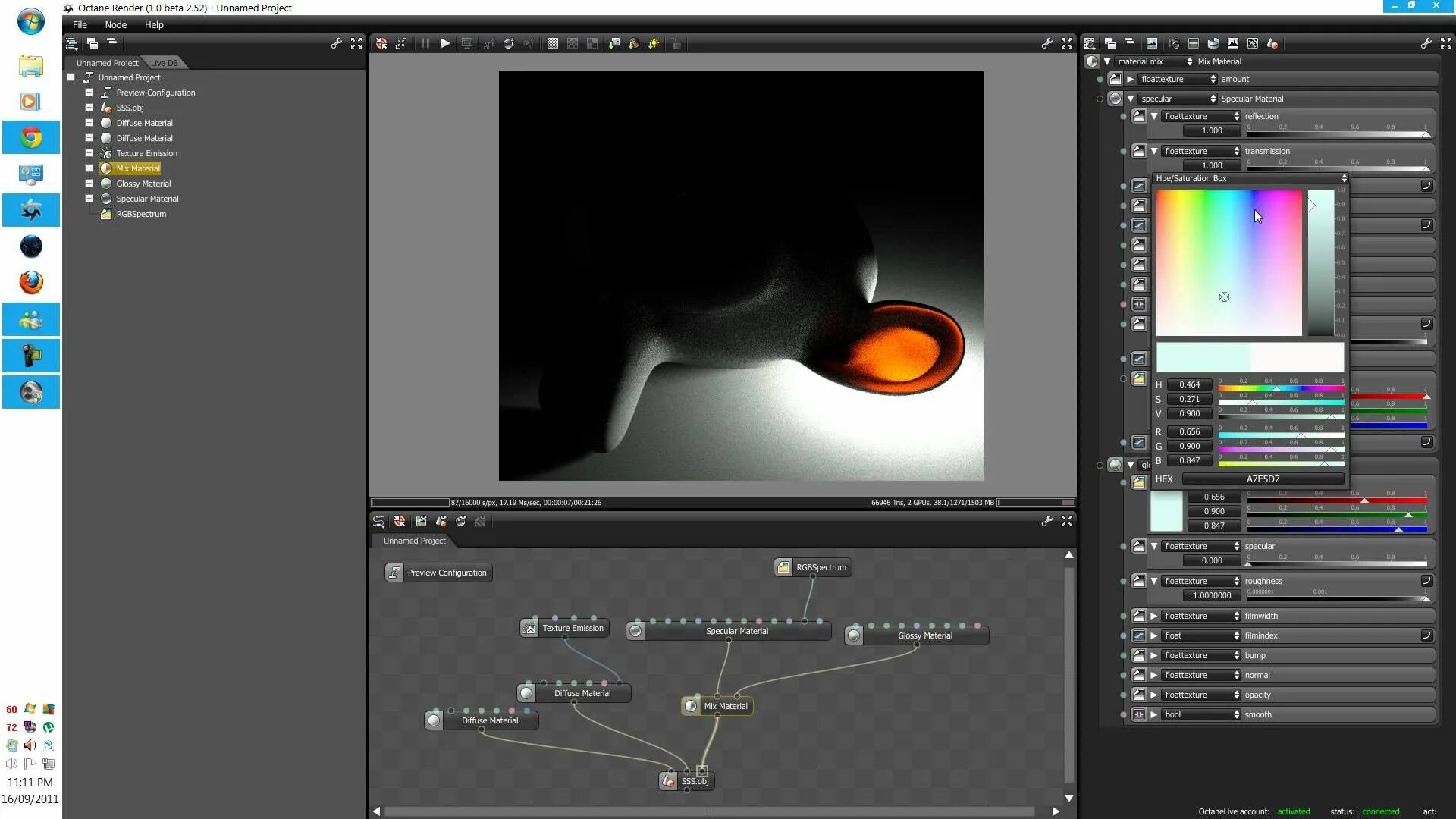
Task: Maximize the render viewport with fullscreen icon
Action: click(1067, 43)
